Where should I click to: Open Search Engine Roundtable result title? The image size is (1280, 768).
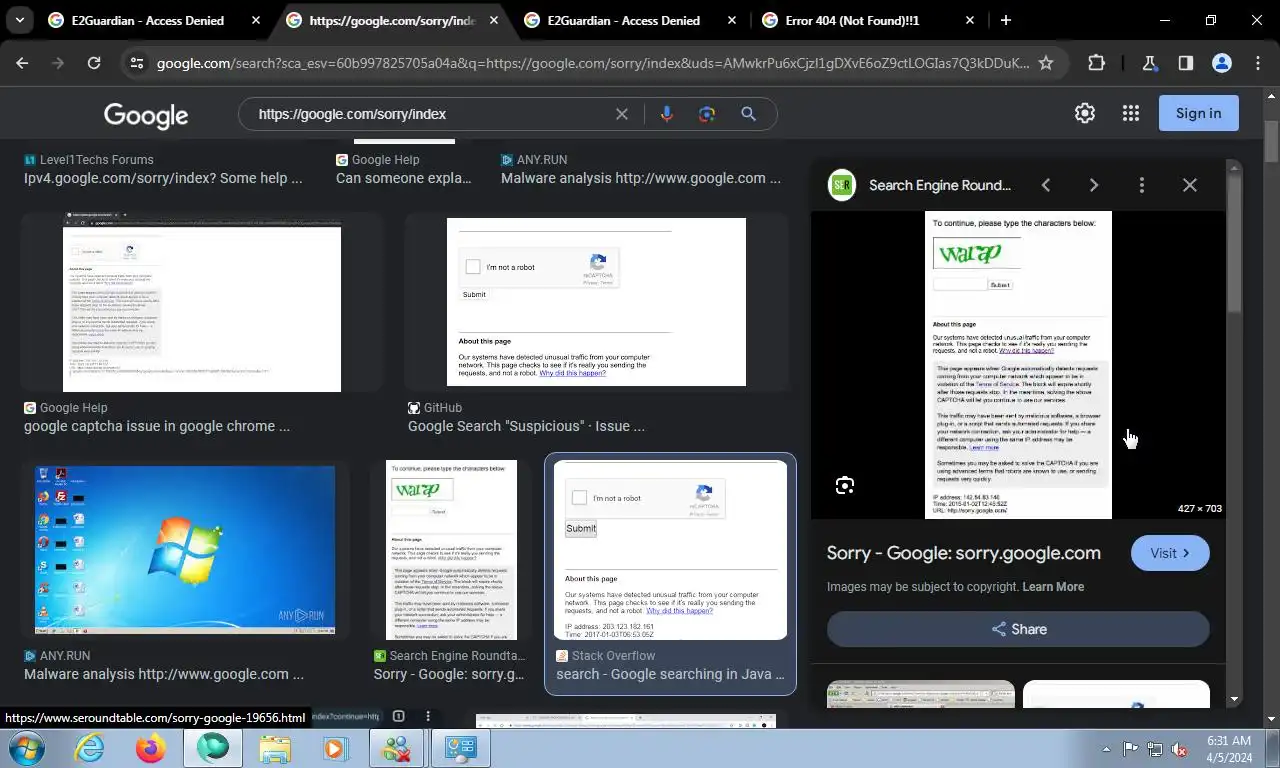click(449, 674)
